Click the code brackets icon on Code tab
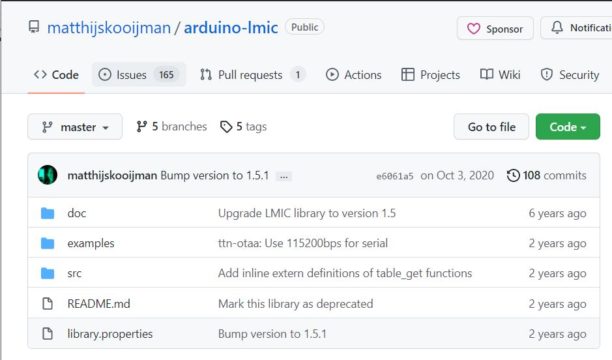This screenshot has width=612, height=360. [40, 74]
